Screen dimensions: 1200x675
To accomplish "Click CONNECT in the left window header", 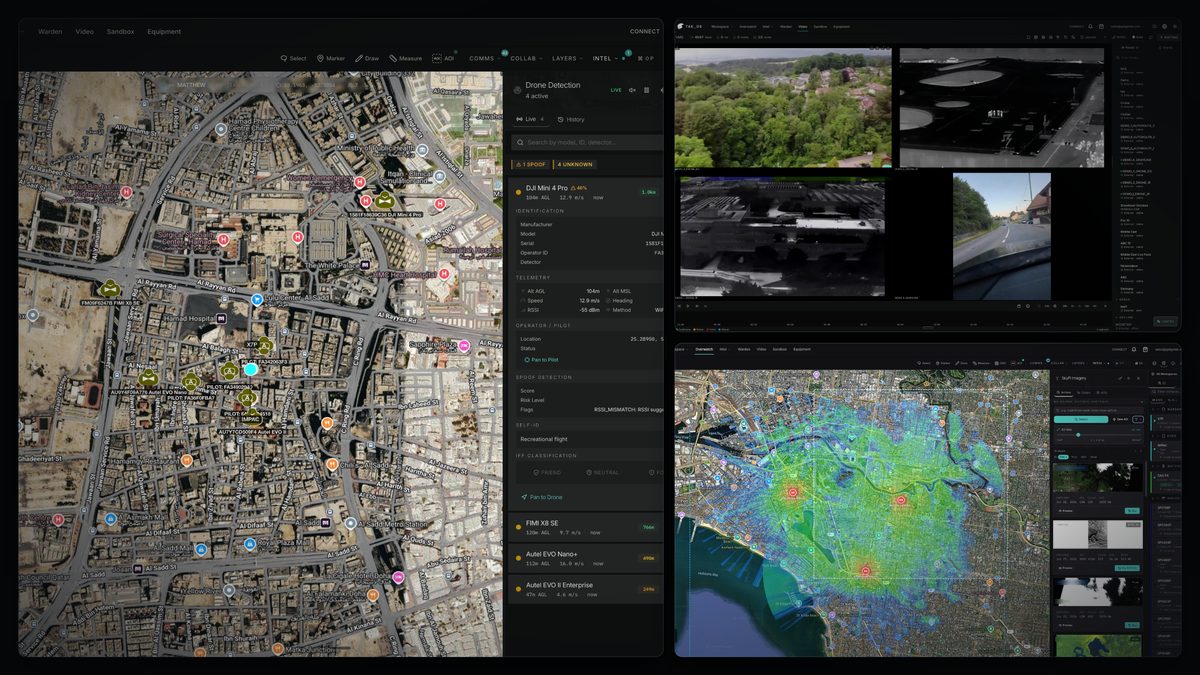I will coord(644,31).
